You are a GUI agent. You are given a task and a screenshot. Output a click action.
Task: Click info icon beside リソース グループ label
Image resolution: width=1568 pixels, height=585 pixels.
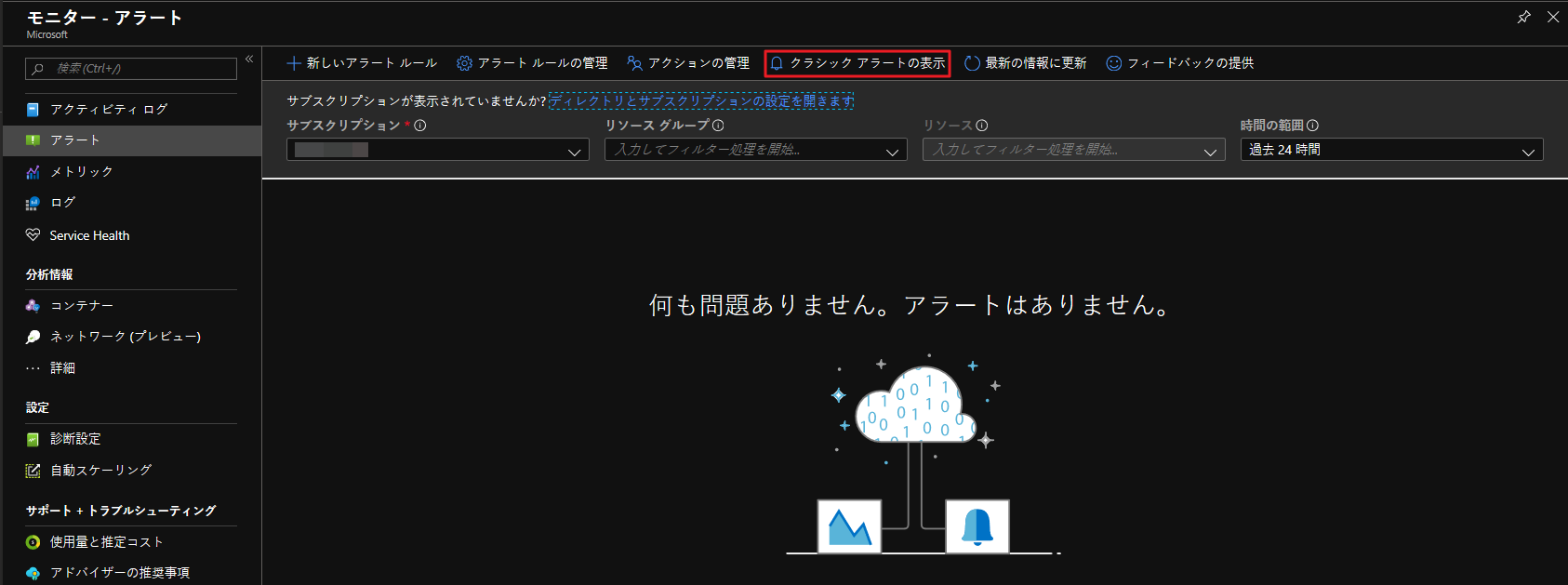click(x=718, y=126)
